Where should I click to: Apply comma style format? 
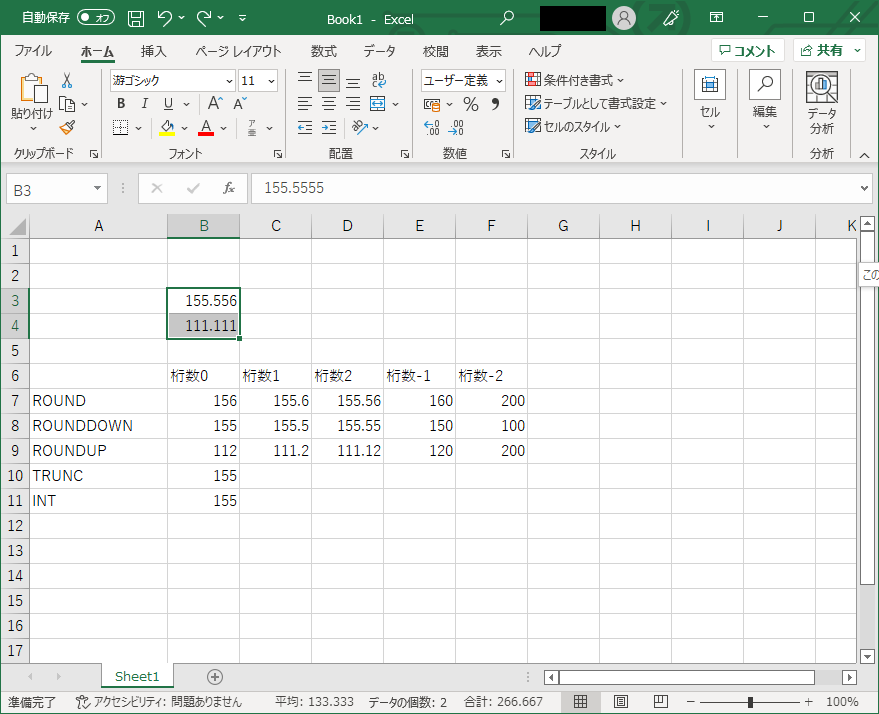495,104
